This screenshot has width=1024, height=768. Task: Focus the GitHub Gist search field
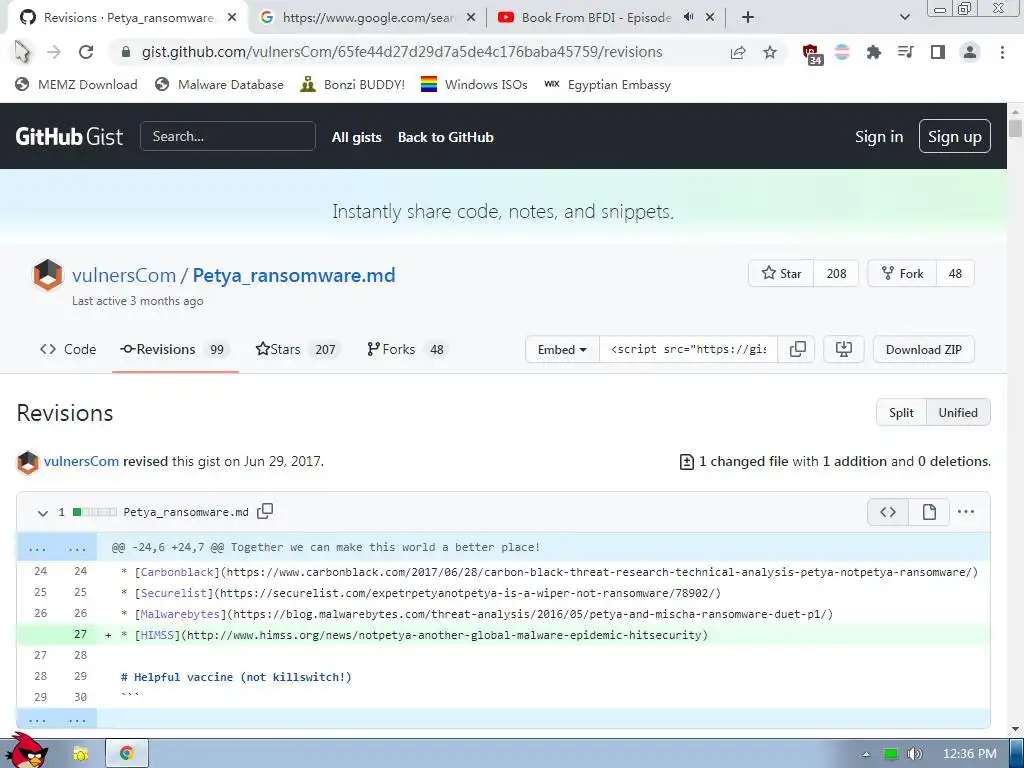(228, 136)
